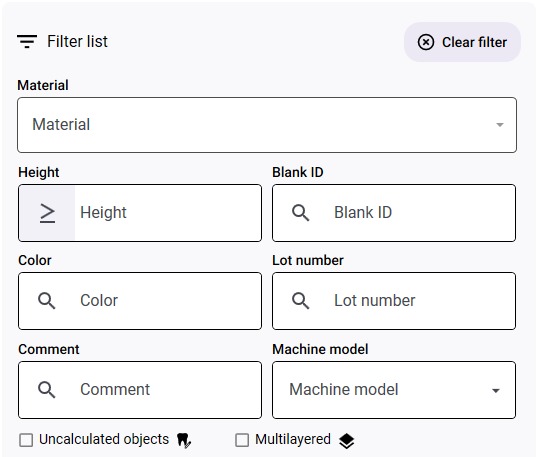The height and width of the screenshot is (457, 537).
Task: Enable the Uncalculated objects checkbox
Action: [x=26, y=440]
